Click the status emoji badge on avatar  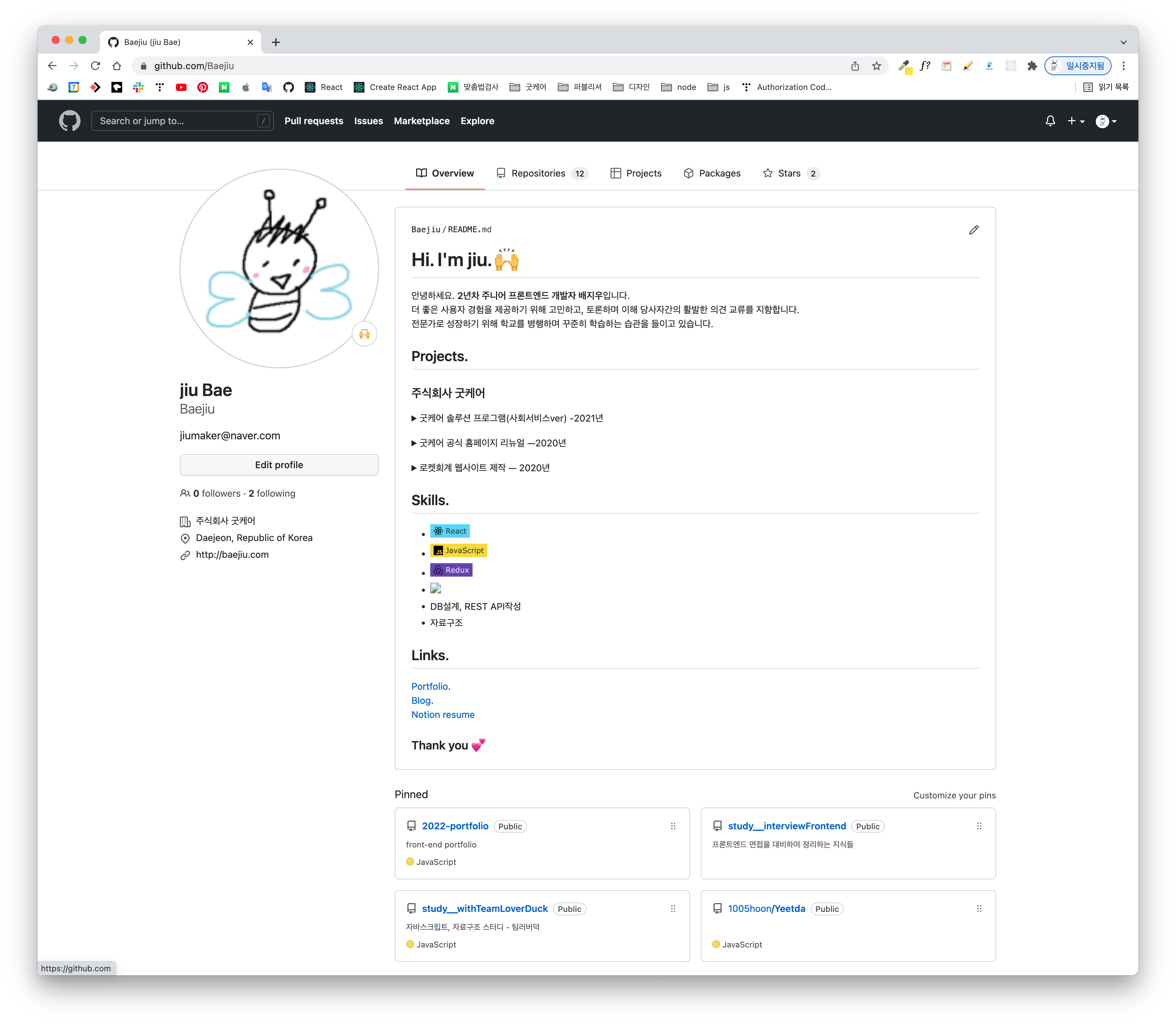(364, 334)
